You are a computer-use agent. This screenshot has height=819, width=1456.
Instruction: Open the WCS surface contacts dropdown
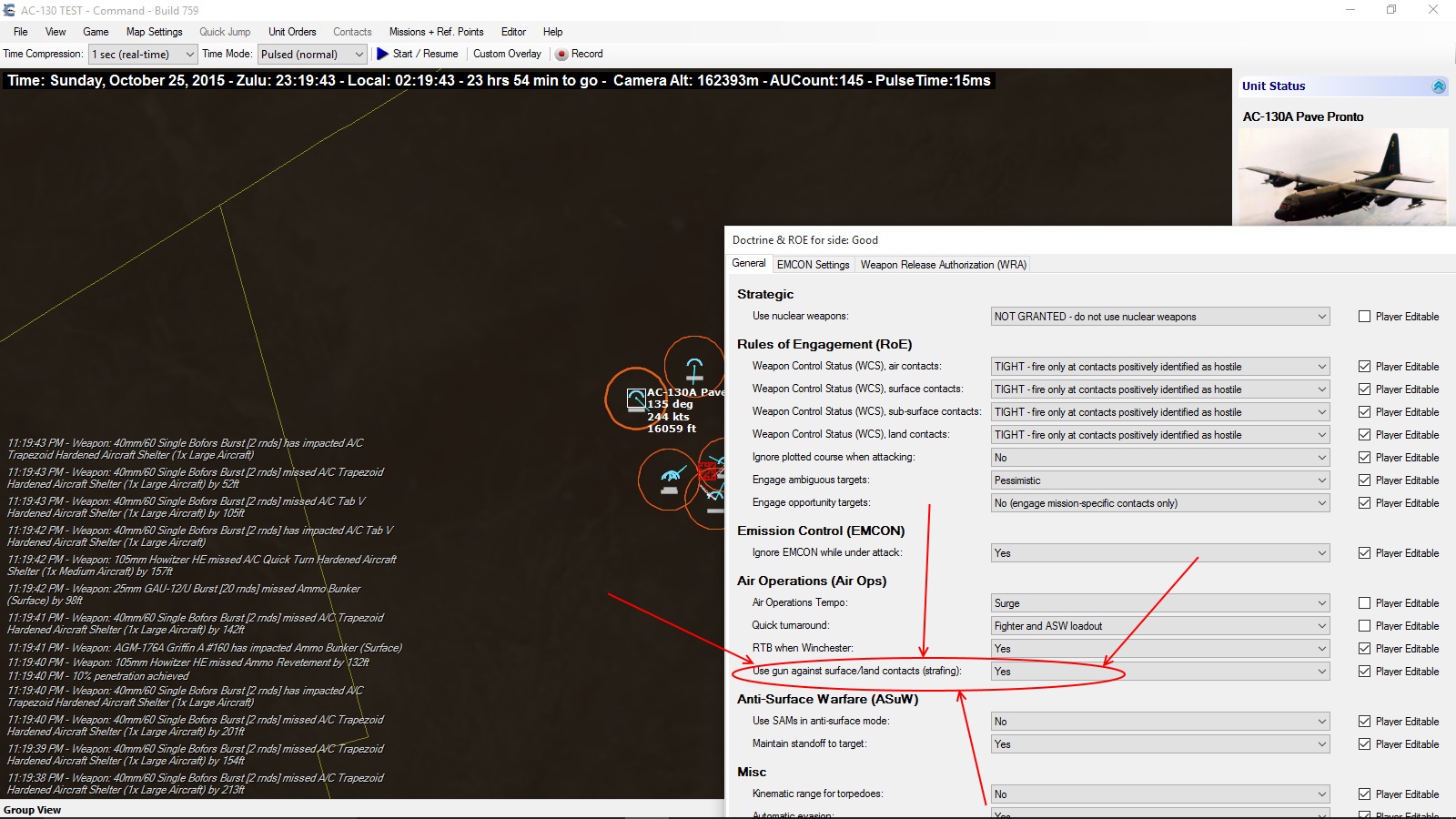coord(1160,389)
